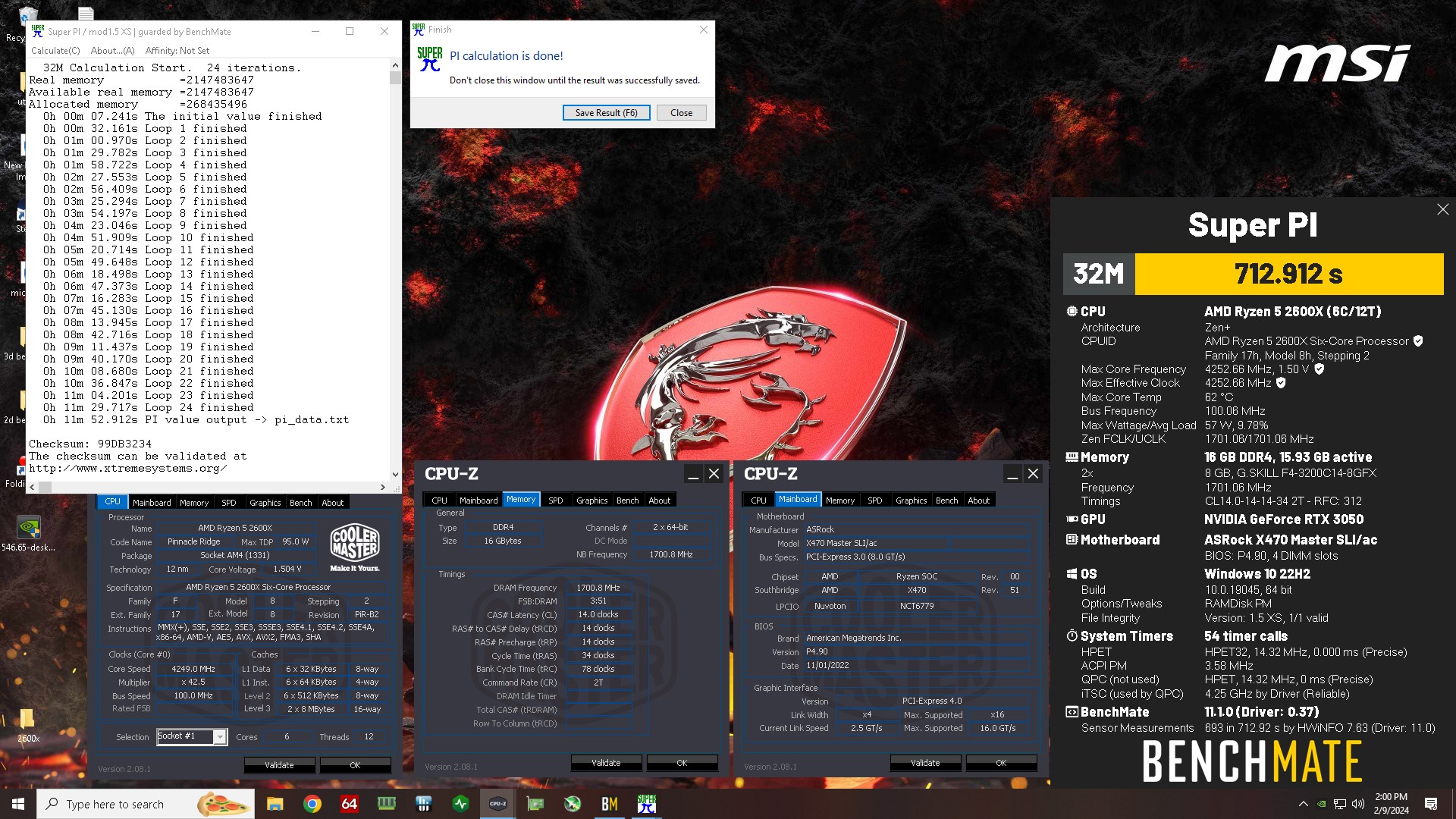Screen dimensions: 1456x819
Task: Open the green heartbeat monitor taskbar icon
Action: point(460,804)
